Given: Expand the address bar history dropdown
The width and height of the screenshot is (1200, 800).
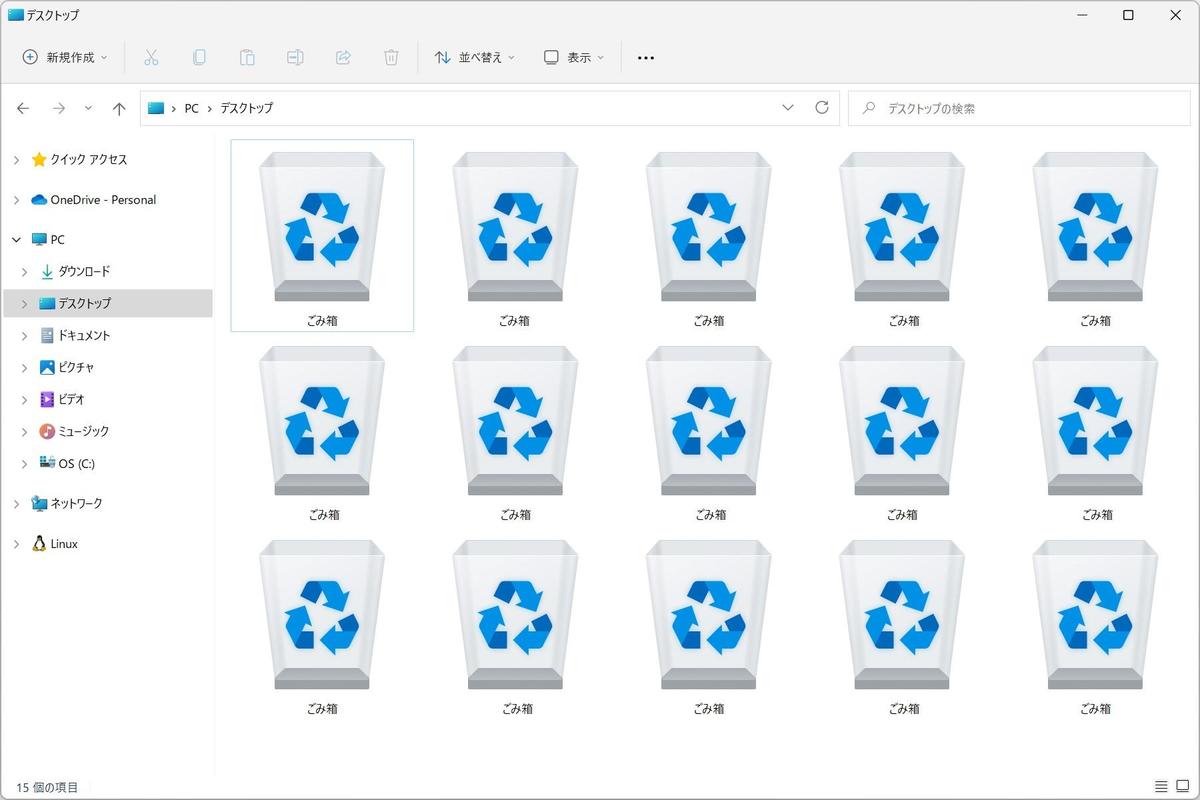Looking at the screenshot, I should point(788,108).
